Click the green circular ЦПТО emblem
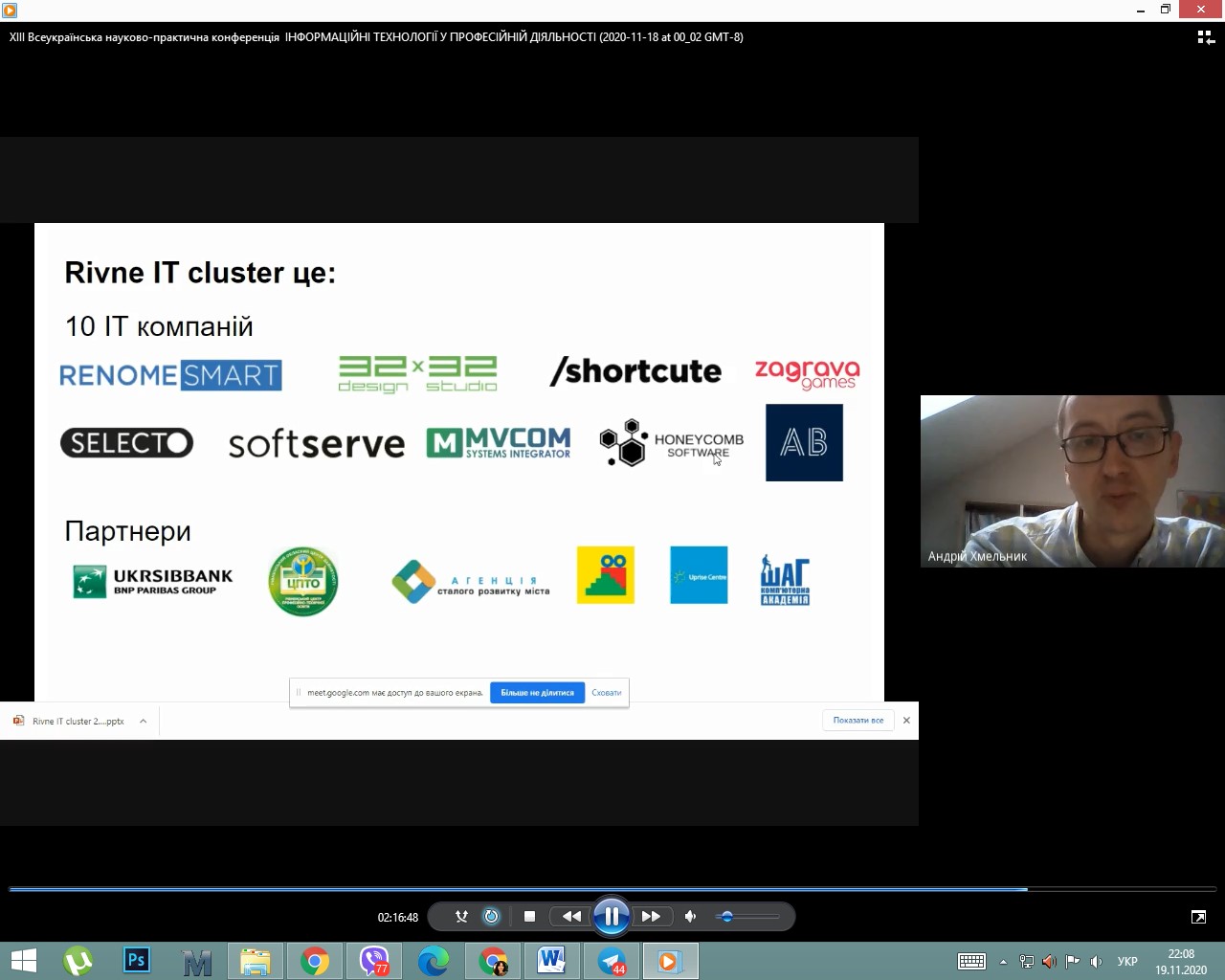 303,581
